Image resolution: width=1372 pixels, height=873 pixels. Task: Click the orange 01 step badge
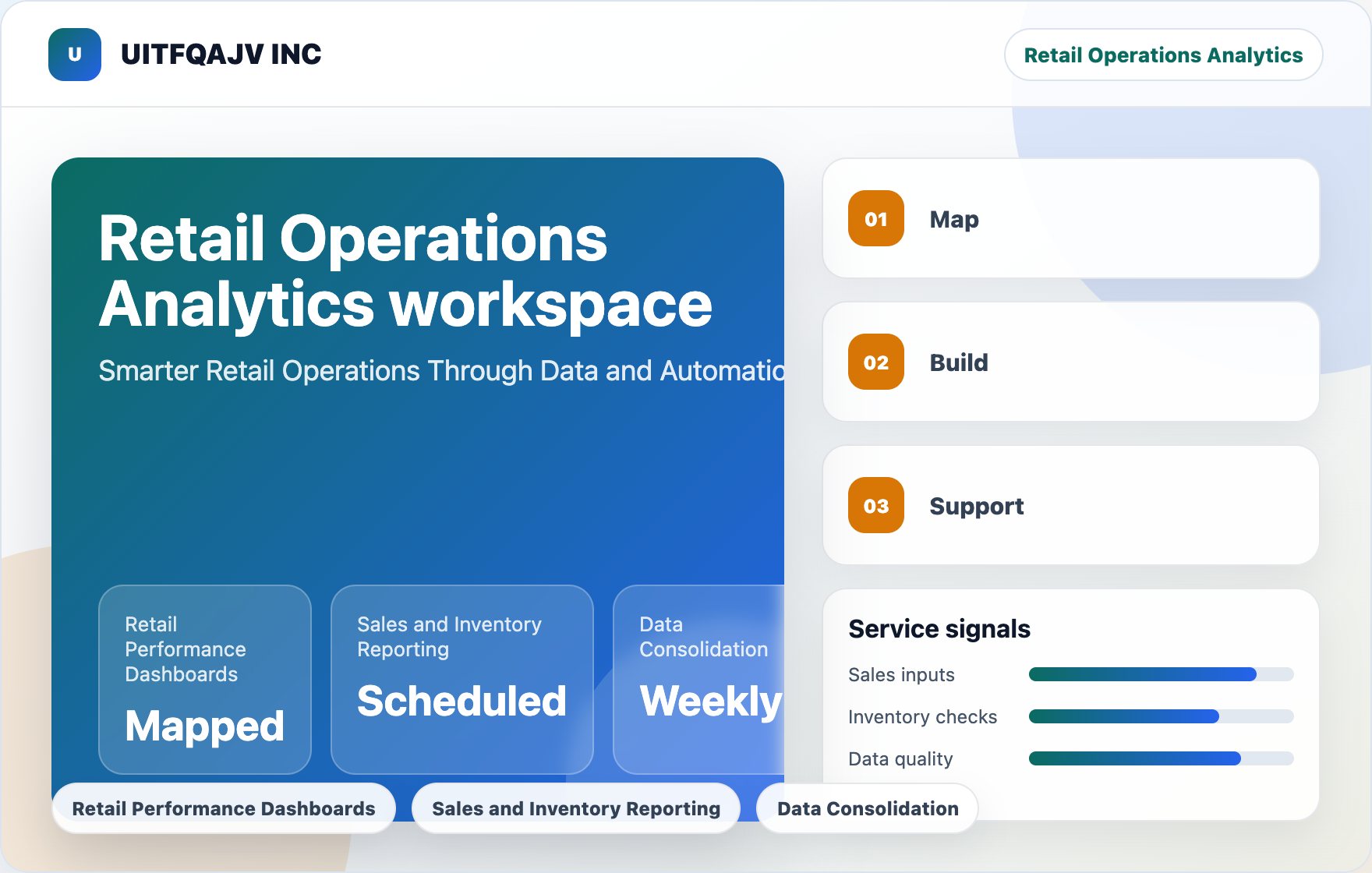876,218
